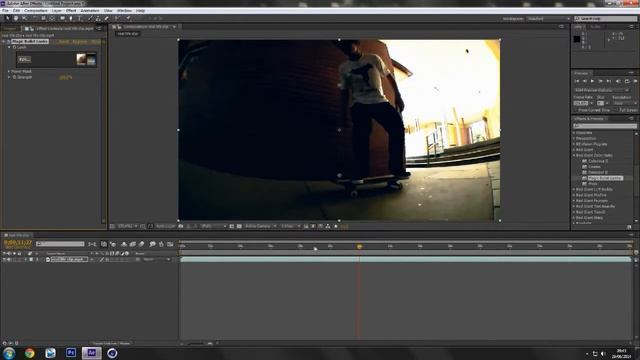Expand the Power Mask property group
The width and height of the screenshot is (640, 360).
point(9,71)
